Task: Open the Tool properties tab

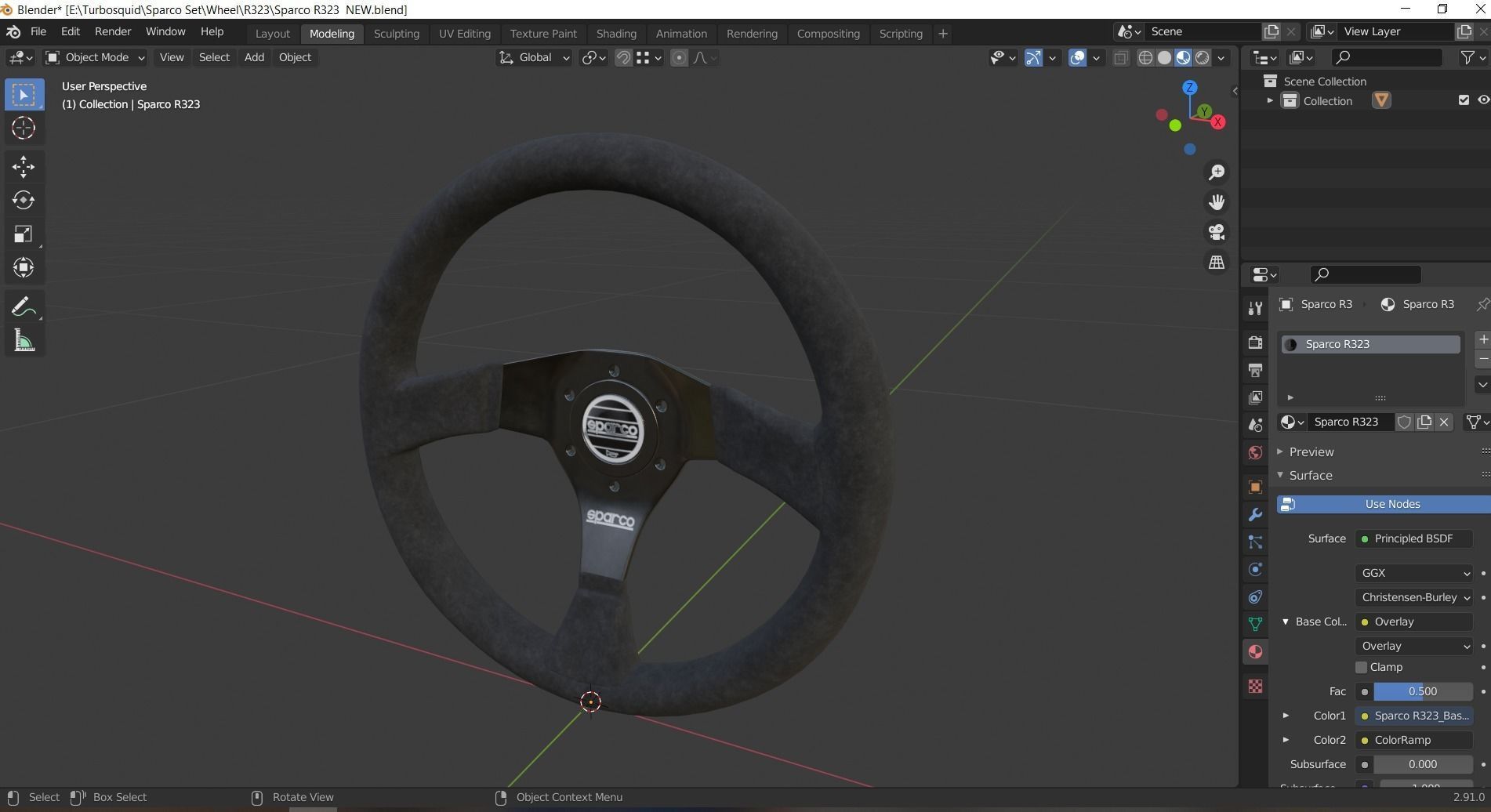Action: point(1255,308)
